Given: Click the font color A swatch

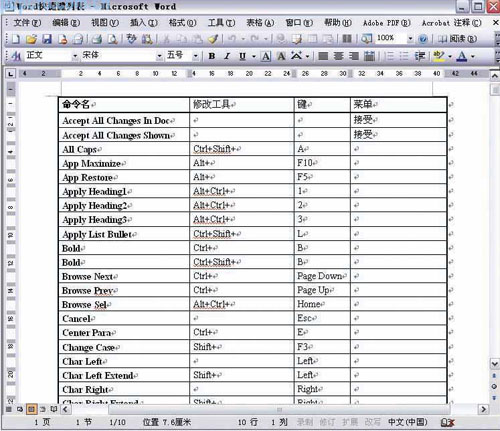Looking at the screenshot, I should [462, 56].
